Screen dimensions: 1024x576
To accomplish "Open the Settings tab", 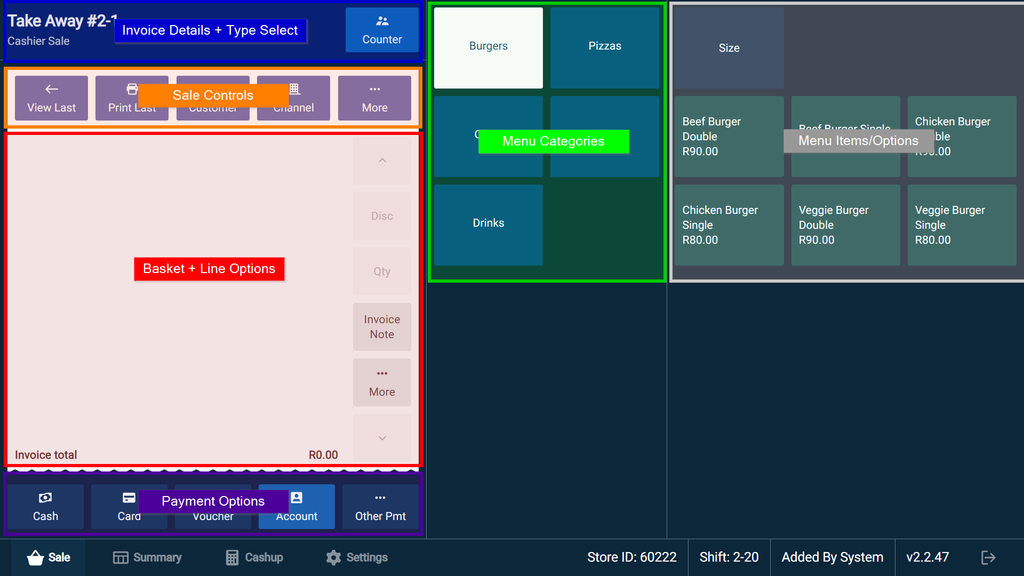I will 357,557.
